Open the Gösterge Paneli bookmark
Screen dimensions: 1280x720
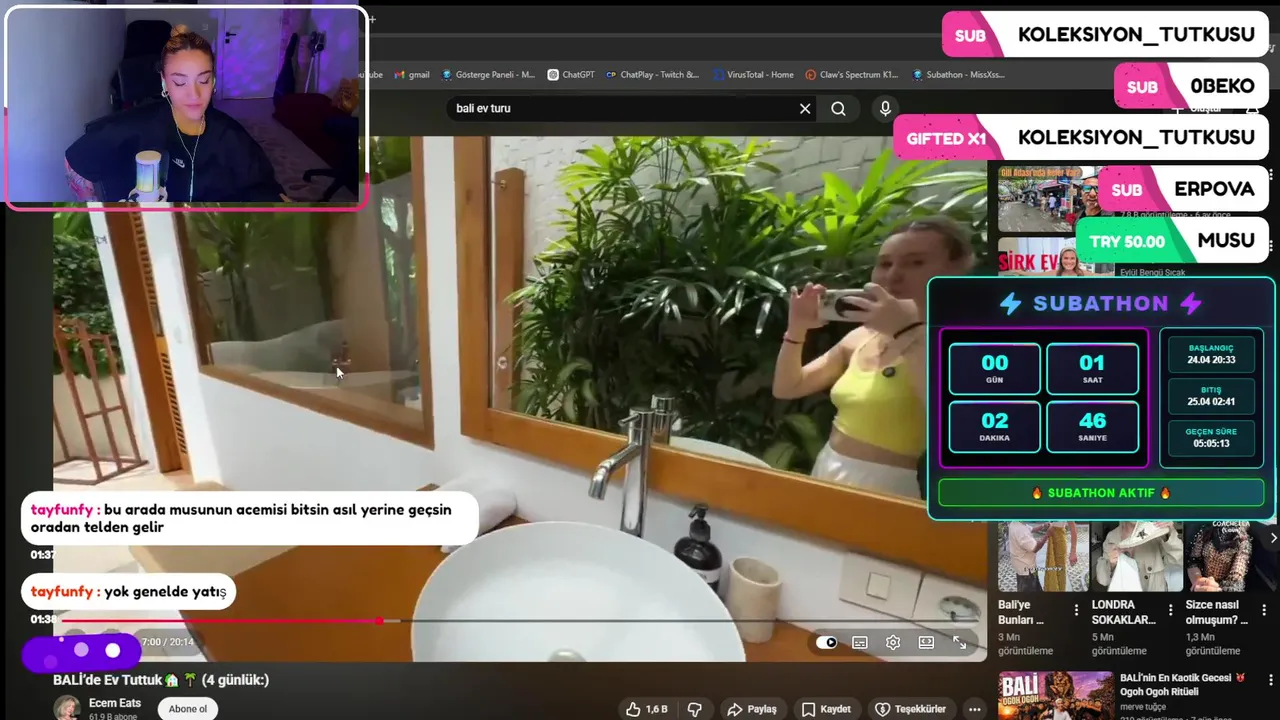(488, 74)
